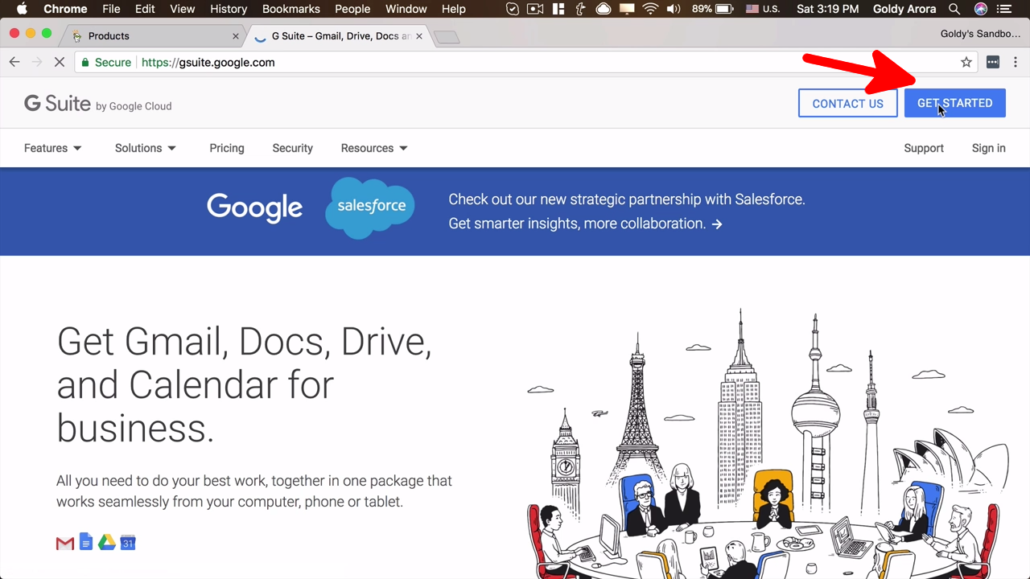Screen dimensions: 1030x579
Task: Click the arrow after collaboration text
Action: [717, 224]
